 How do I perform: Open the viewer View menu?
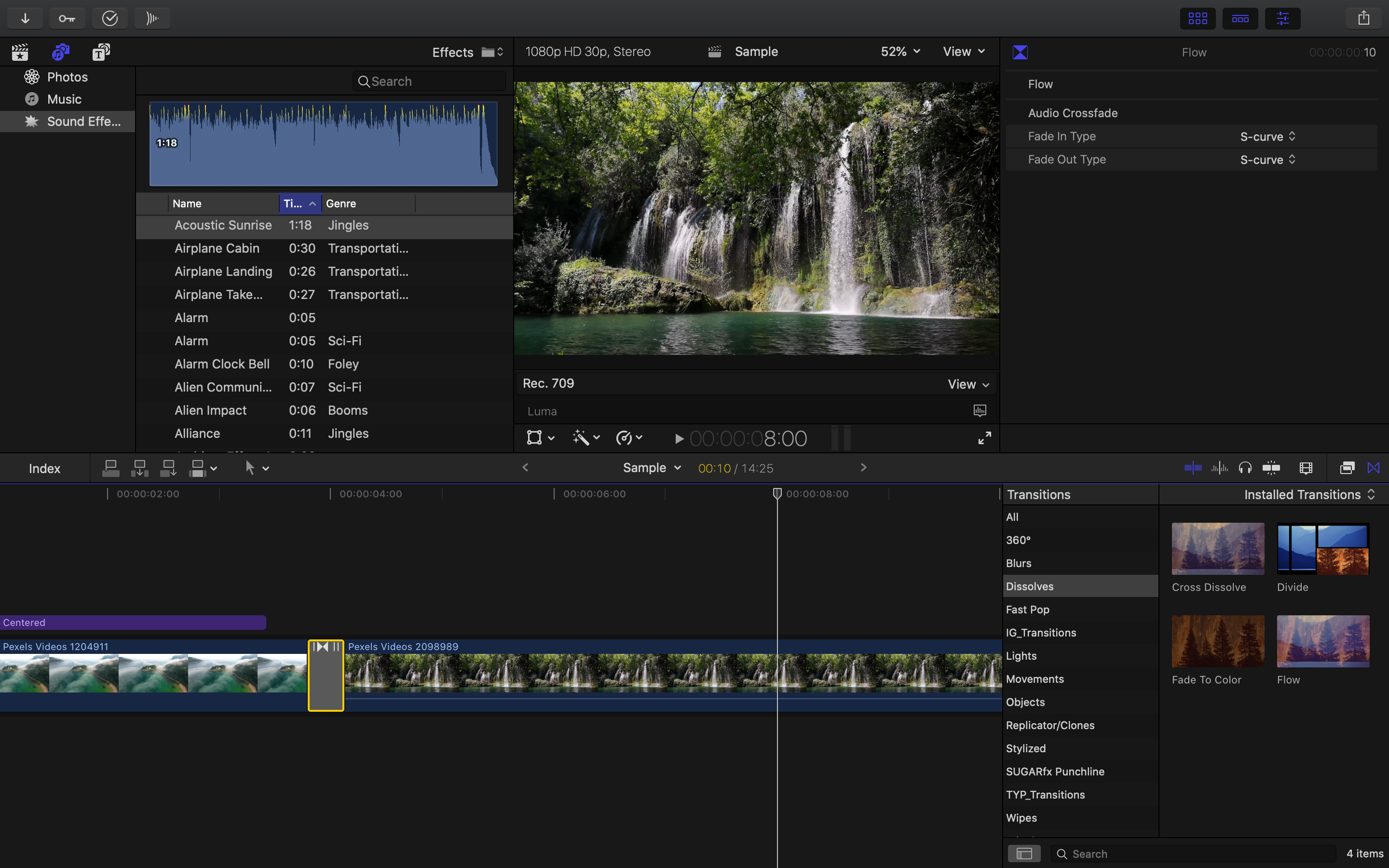point(963,51)
